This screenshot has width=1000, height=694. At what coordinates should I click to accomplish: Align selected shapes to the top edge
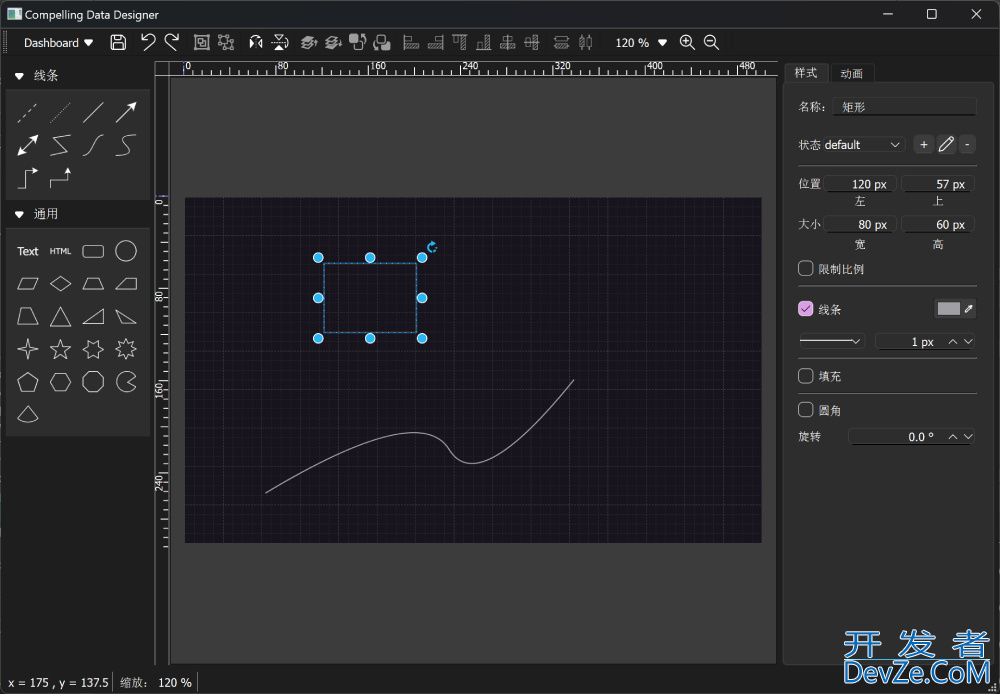(460, 43)
